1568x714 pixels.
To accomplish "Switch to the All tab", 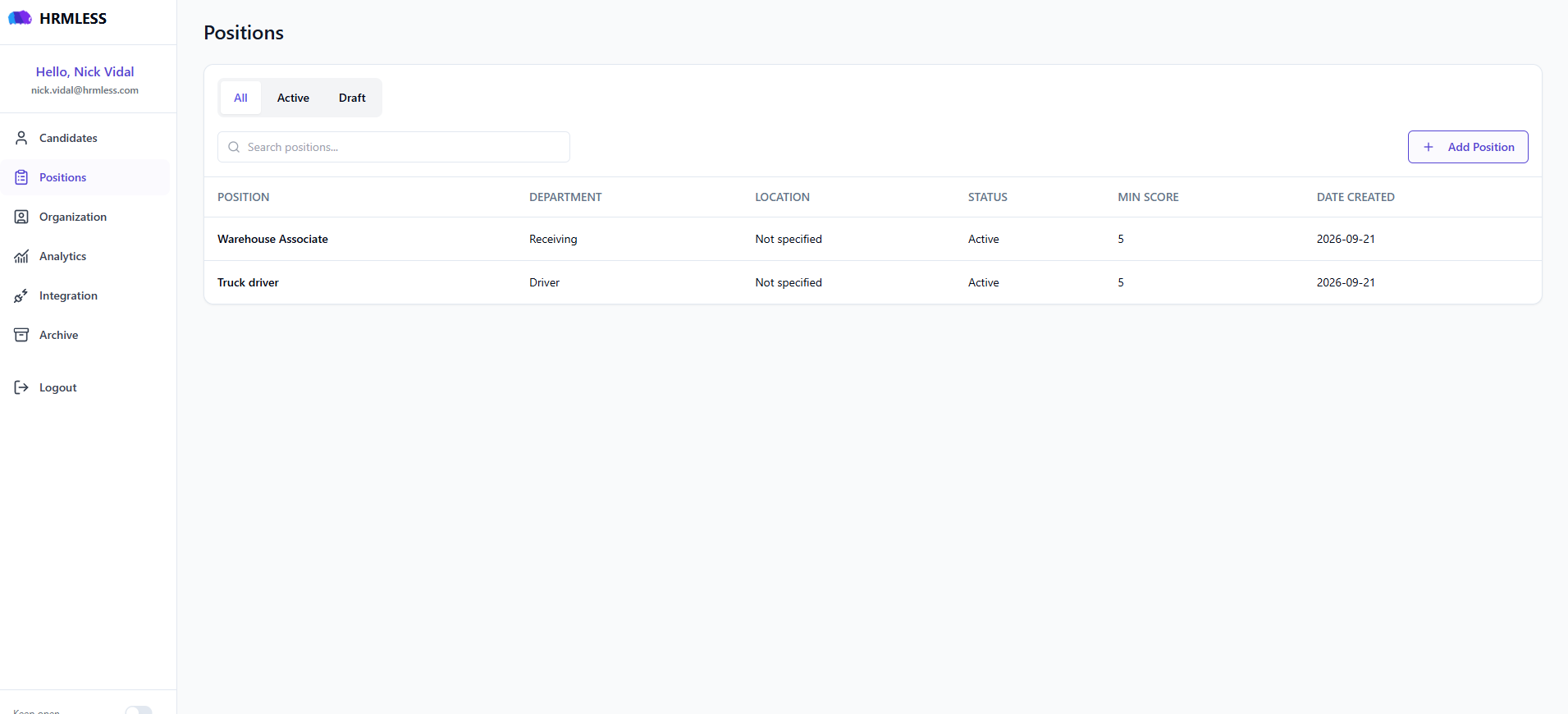I will click(240, 98).
